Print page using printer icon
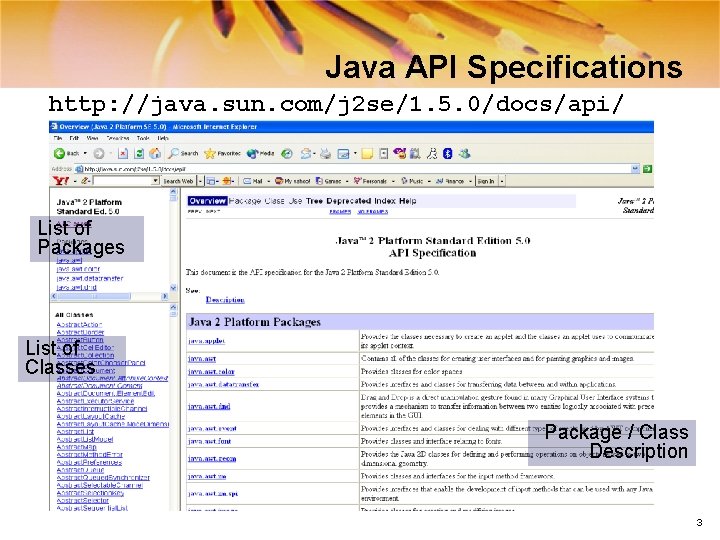The image size is (720, 540). coord(325,153)
